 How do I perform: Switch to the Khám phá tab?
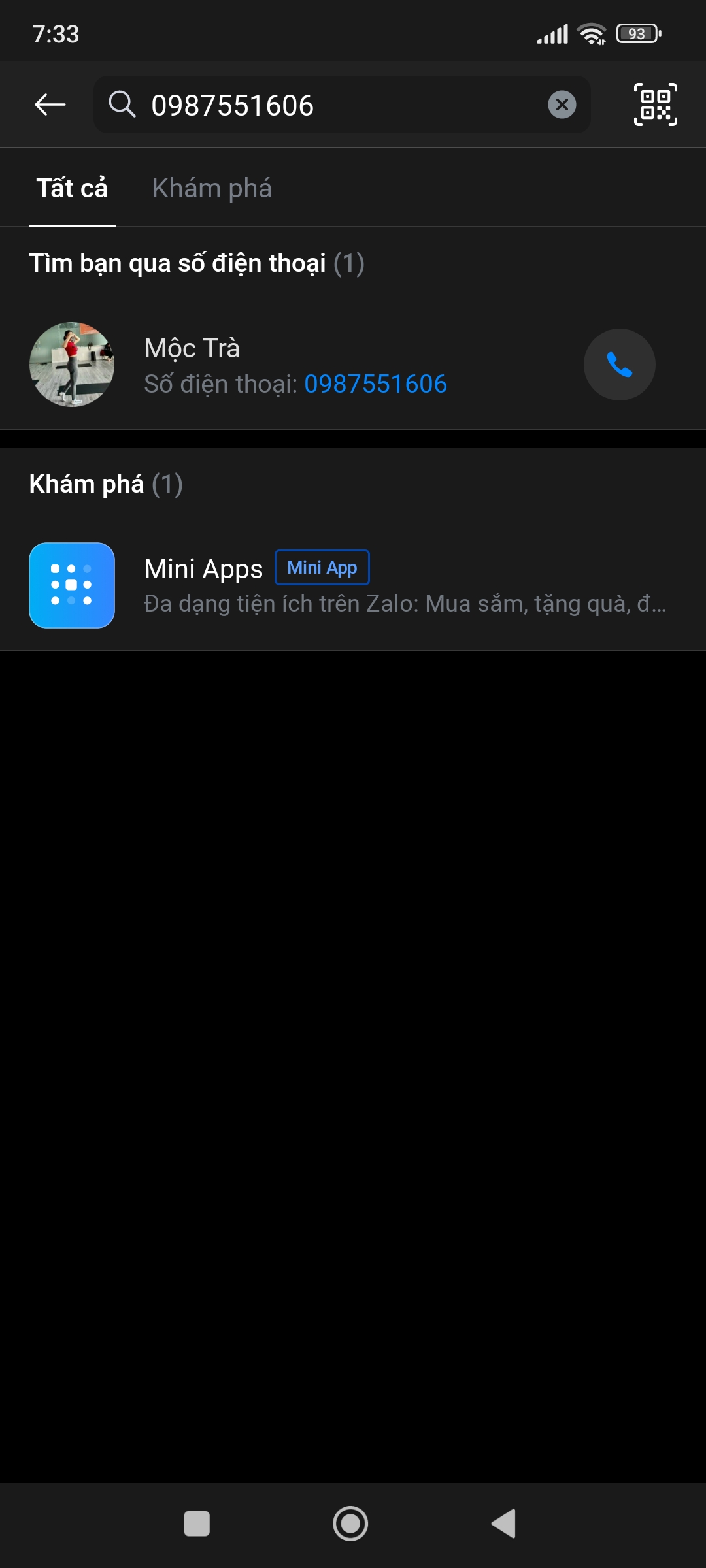point(212,188)
